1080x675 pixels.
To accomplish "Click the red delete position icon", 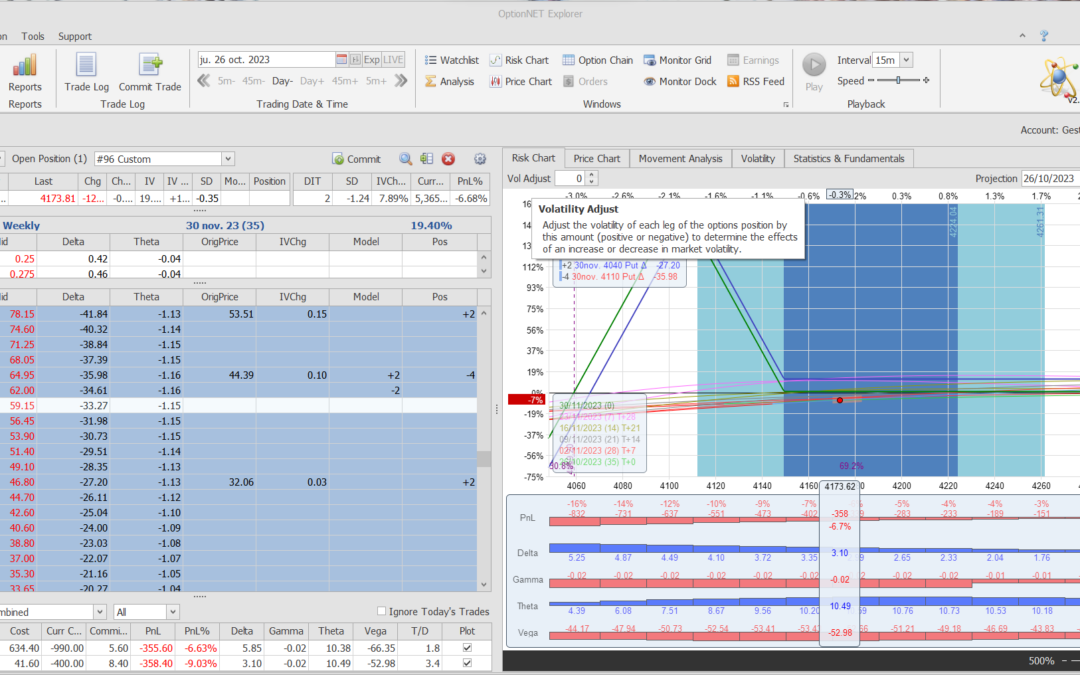I will [x=448, y=159].
